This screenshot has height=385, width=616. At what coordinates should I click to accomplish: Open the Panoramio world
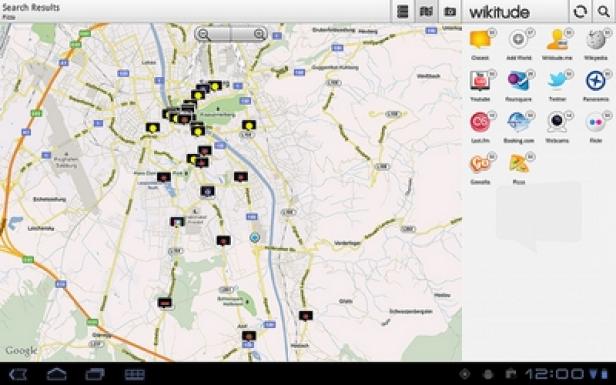pos(596,86)
